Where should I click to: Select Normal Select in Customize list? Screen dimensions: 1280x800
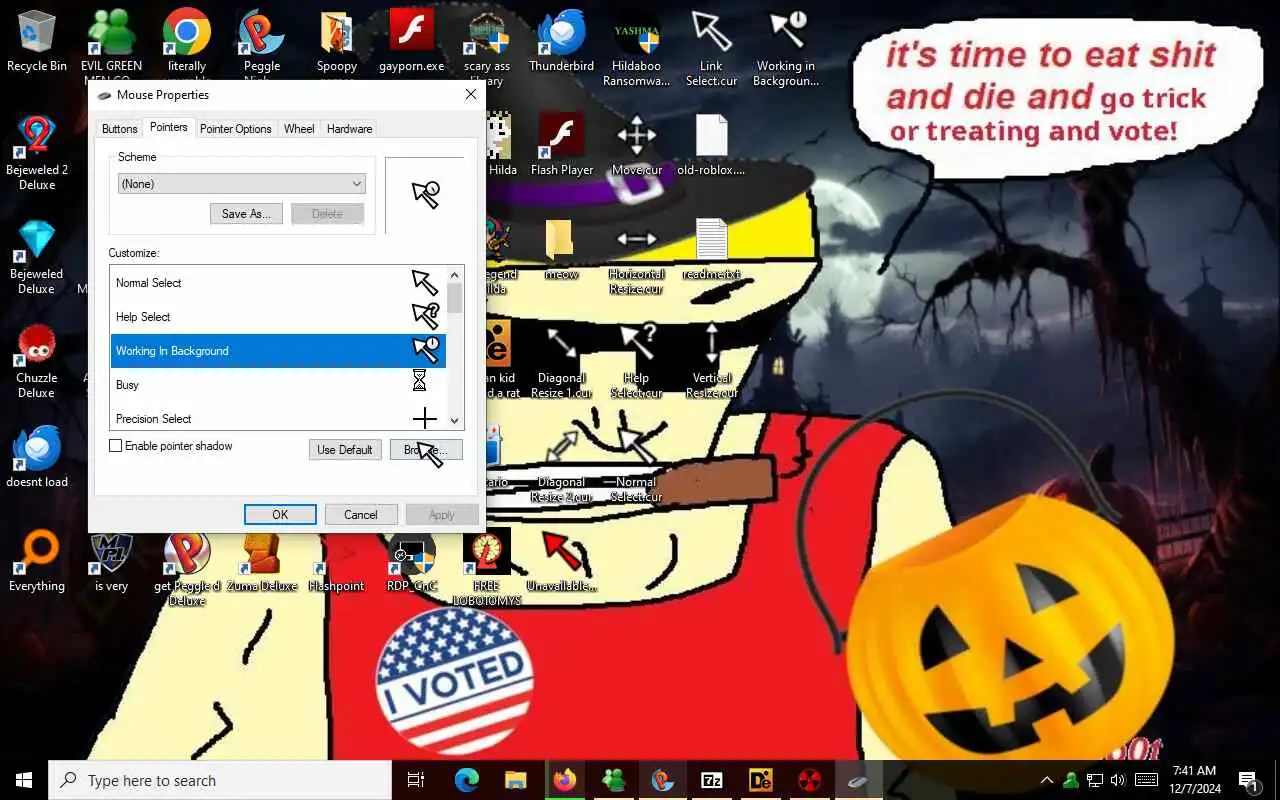point(278,283)
